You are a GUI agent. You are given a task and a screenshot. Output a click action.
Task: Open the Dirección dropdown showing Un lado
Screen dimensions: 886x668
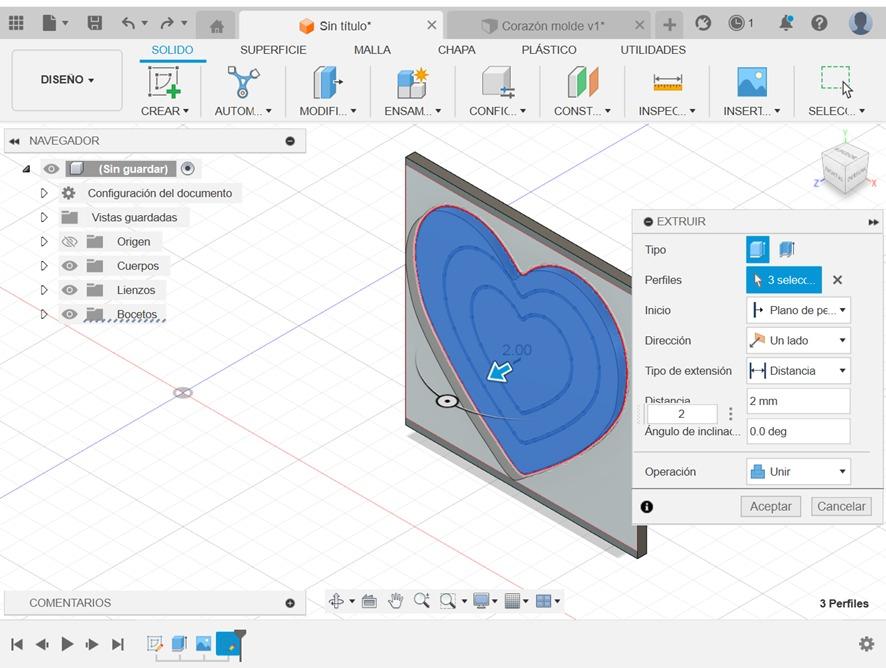[x=798, y=341]
